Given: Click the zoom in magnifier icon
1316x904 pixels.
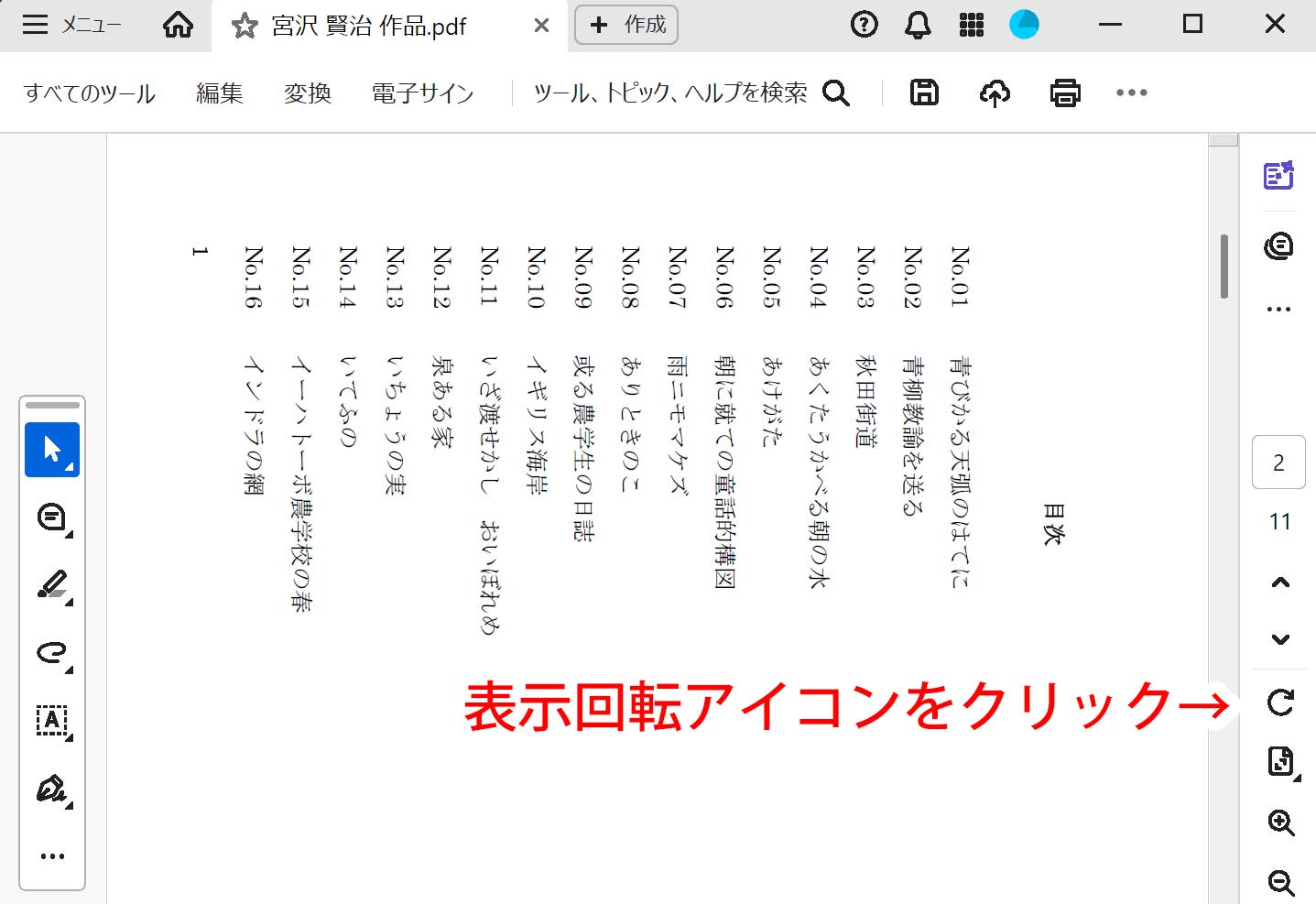Looking at the screenshot, I should coord(1280,822).
